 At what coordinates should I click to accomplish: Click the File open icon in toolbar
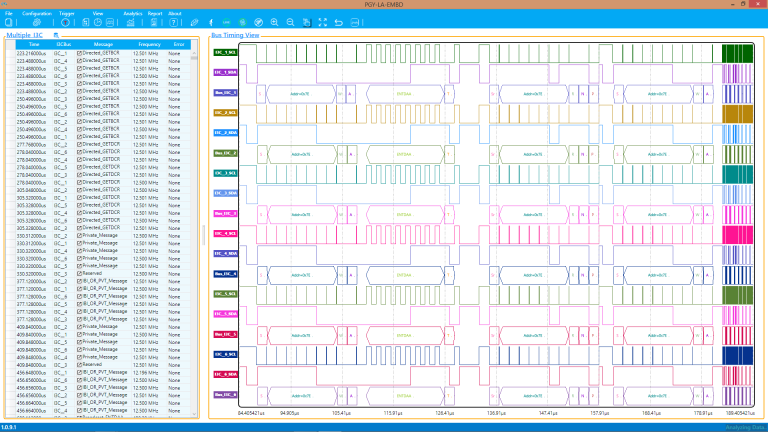pos(9,23)
